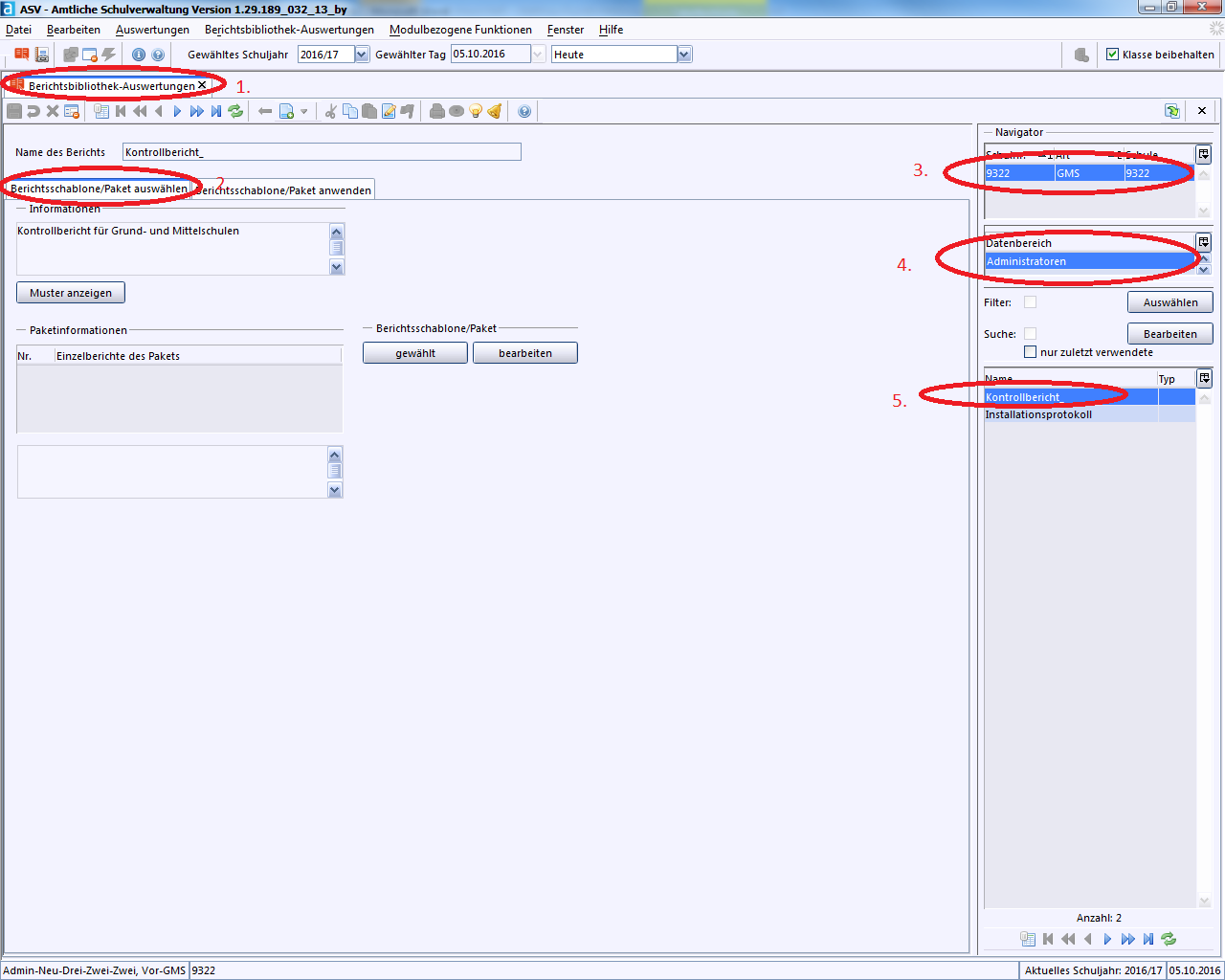The width and height of the screenshot is (1225, 980).
Task: Select Installationsprotokoll in Navigator list
Action: pos(1090,414)
